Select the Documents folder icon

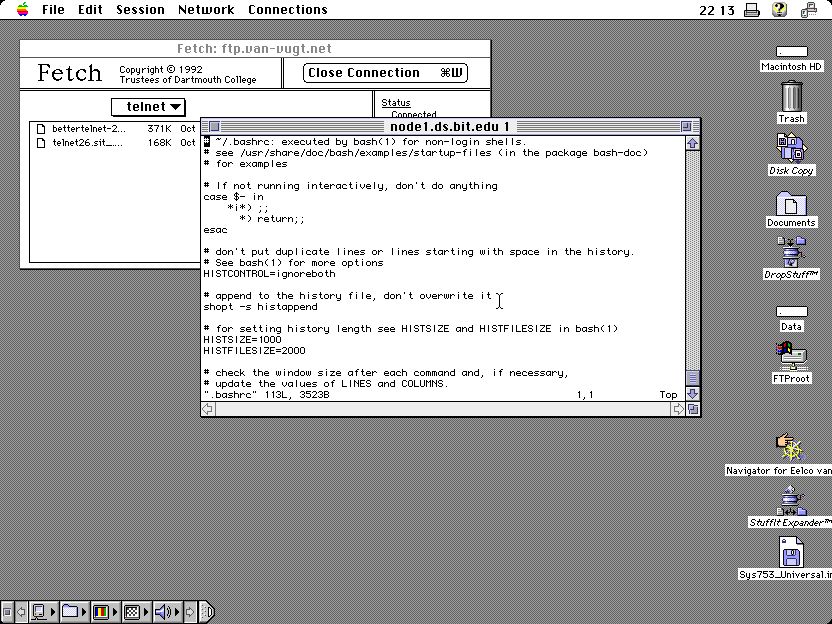tap(791, 204)
